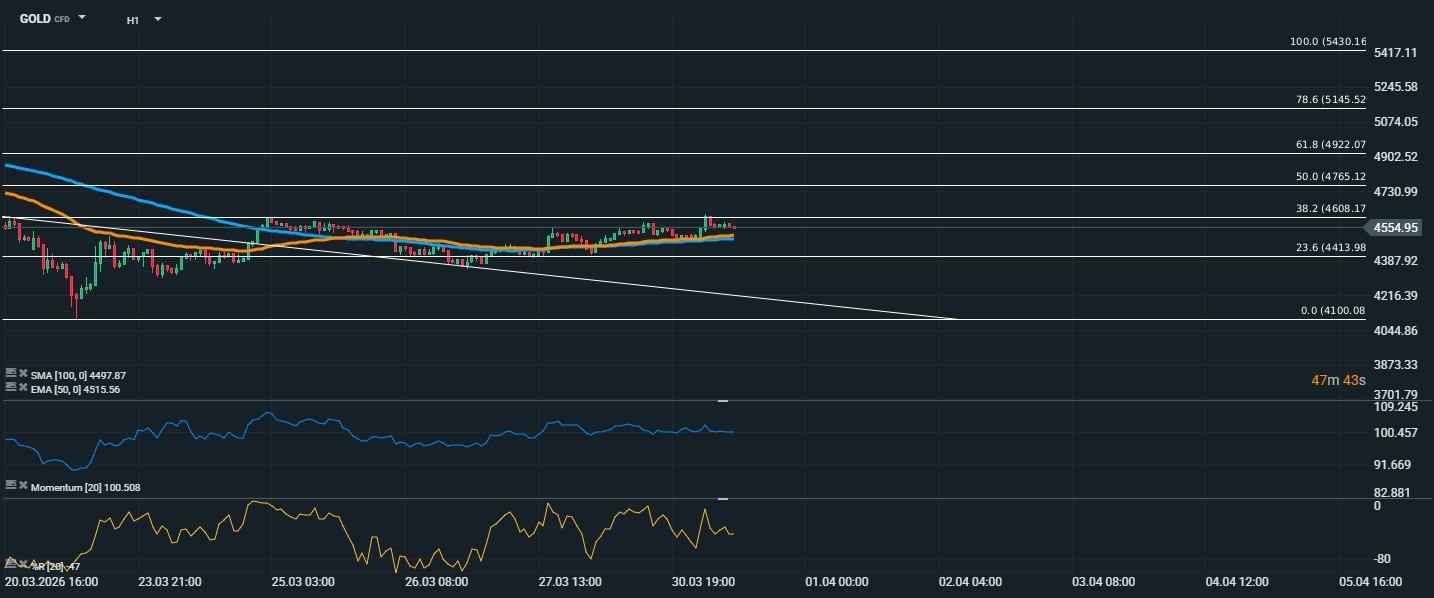Open the GOLD symbol dropdown arrow
Screen dimensions: 1434x598
click(x=82, y=18)
